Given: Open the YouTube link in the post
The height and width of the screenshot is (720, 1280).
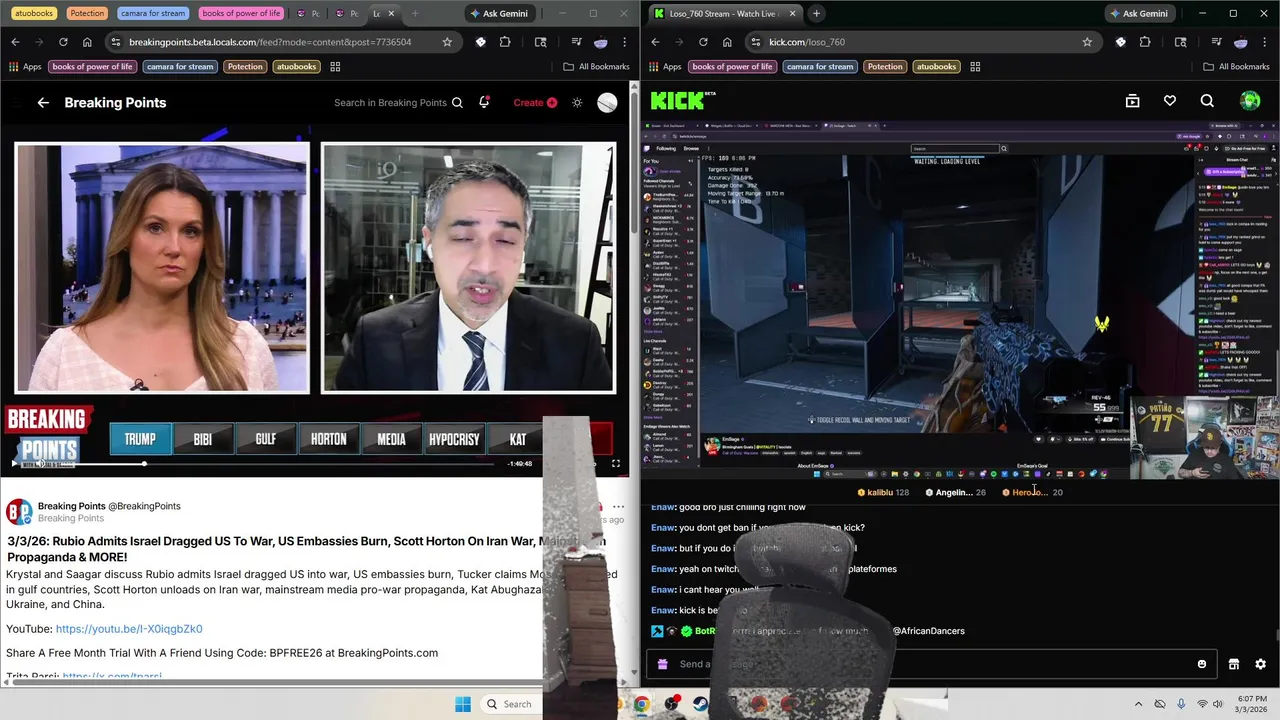Looking at the screenshot, I should (129, 629).
